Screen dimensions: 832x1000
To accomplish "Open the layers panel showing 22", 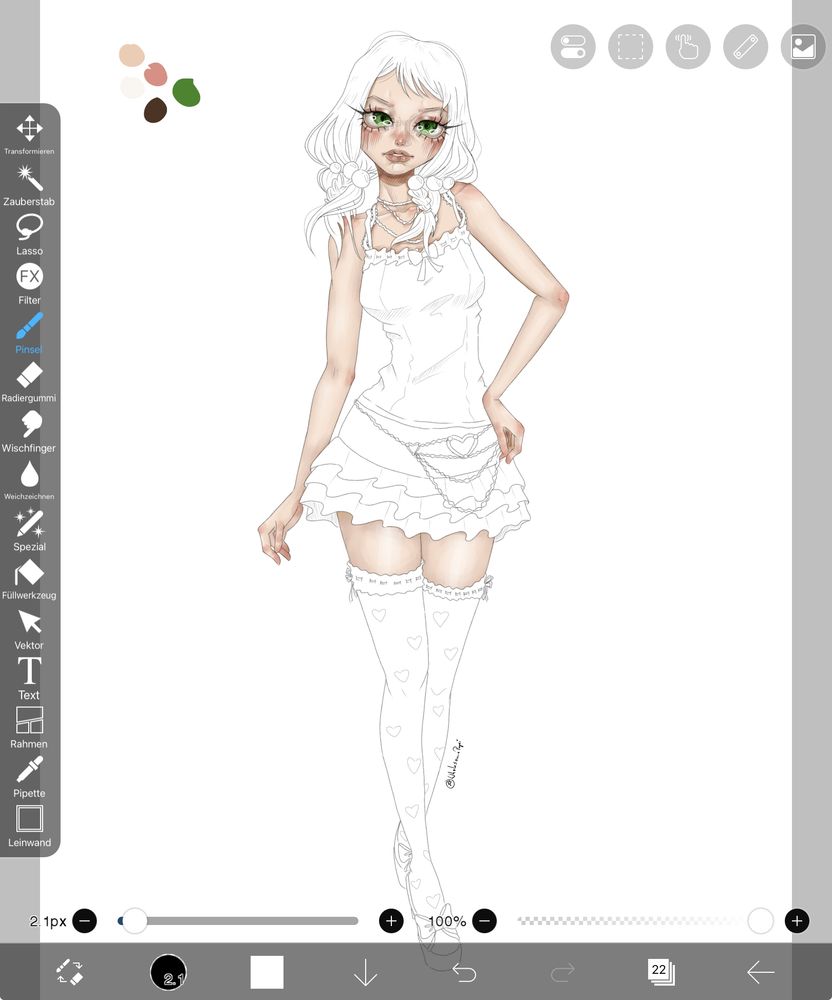I will (661, 972).
